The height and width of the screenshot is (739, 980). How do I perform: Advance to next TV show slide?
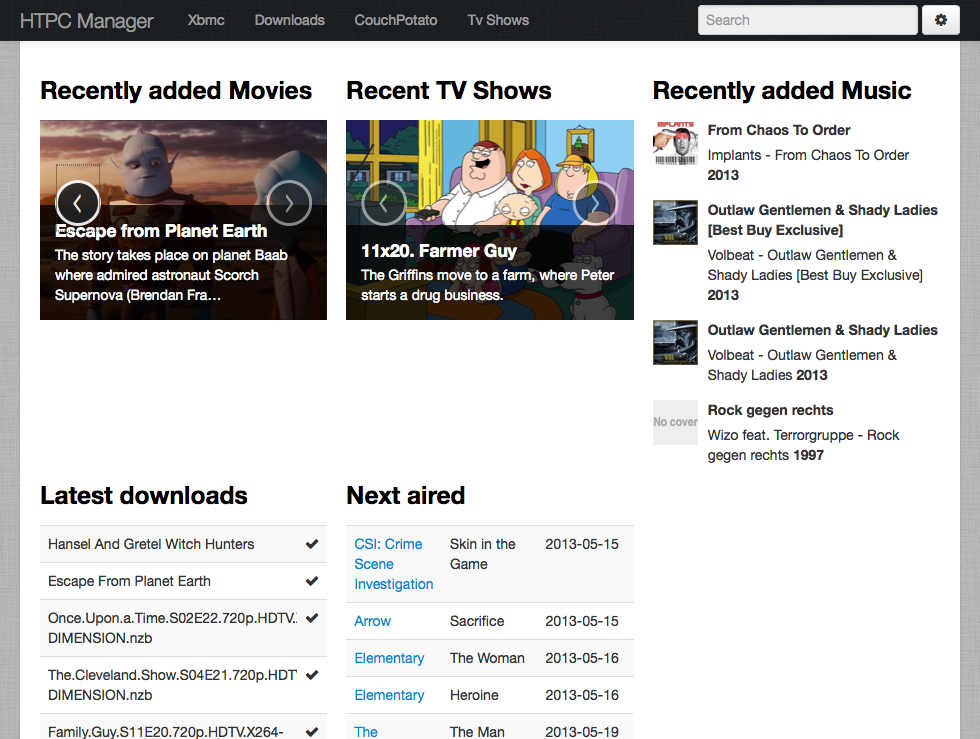pyautogui.click(x=595, y=203)
